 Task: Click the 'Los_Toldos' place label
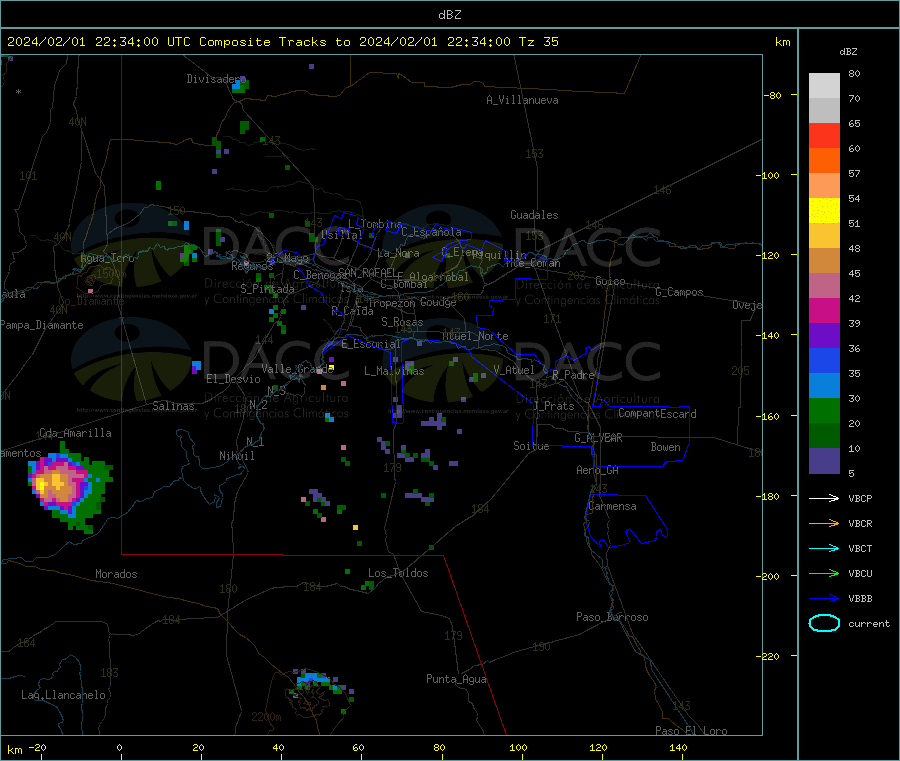point(398,573)
